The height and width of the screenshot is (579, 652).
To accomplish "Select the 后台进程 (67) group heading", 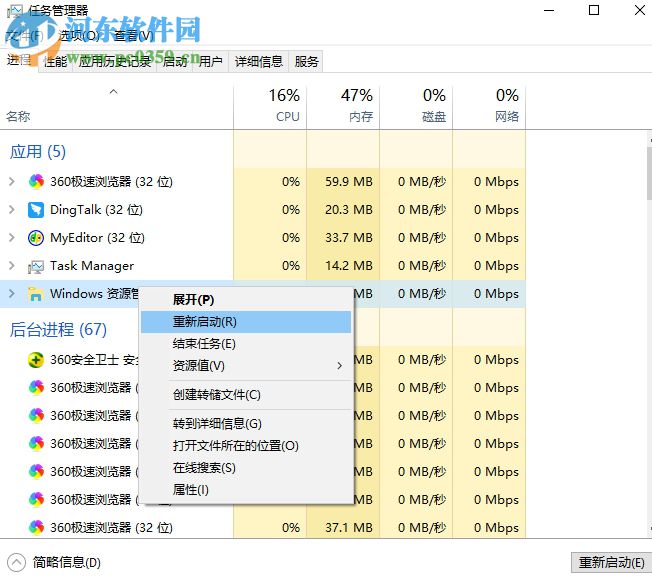I will point(58,330).
